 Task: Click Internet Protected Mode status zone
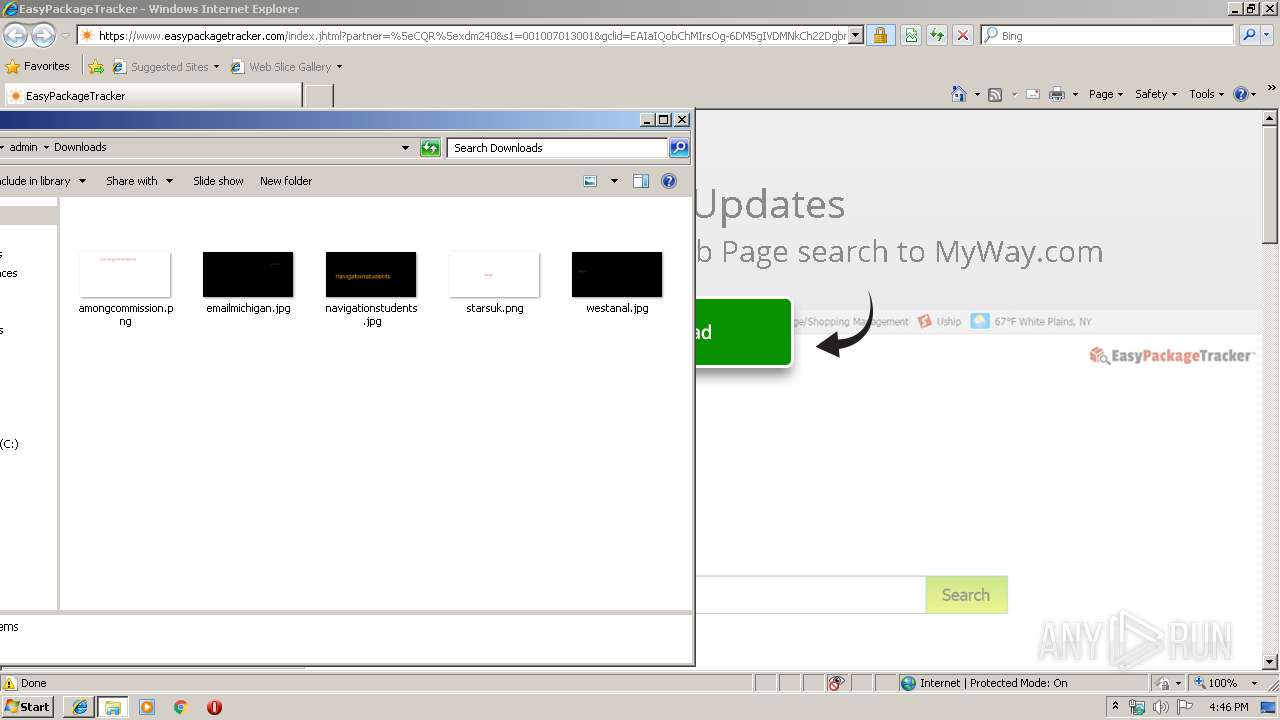(984, 683)
